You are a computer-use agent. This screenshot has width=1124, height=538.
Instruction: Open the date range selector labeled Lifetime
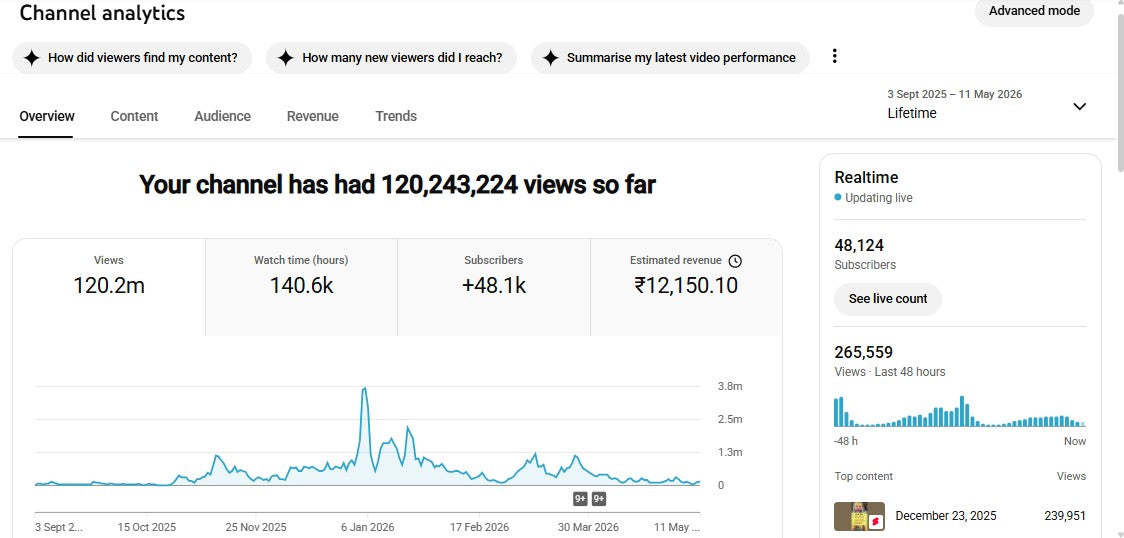(987, 105)
